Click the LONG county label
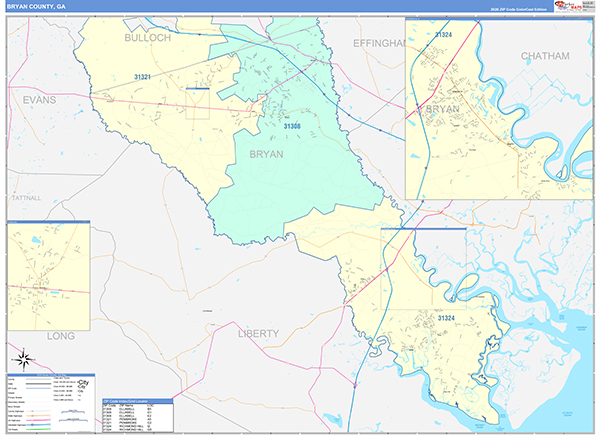 tap(61, 336)
